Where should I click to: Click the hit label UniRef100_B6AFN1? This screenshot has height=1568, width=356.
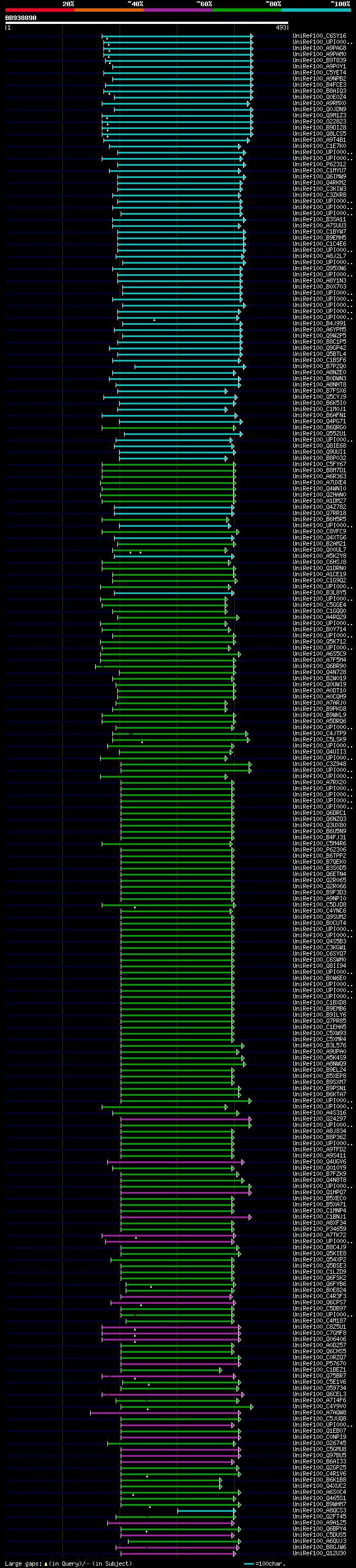[319, 415]
